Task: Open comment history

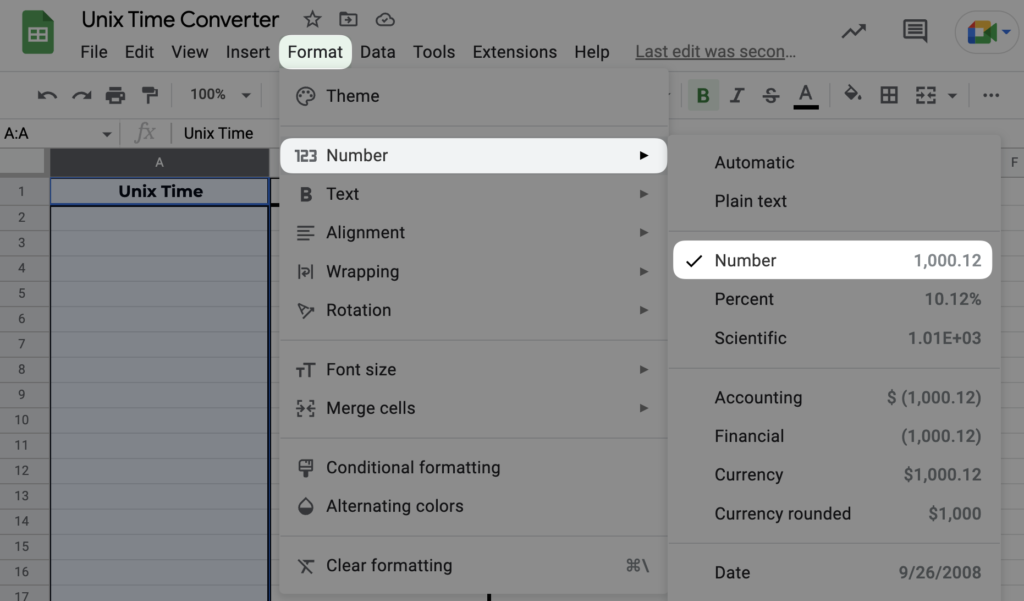Action: (x=914, y=31)
